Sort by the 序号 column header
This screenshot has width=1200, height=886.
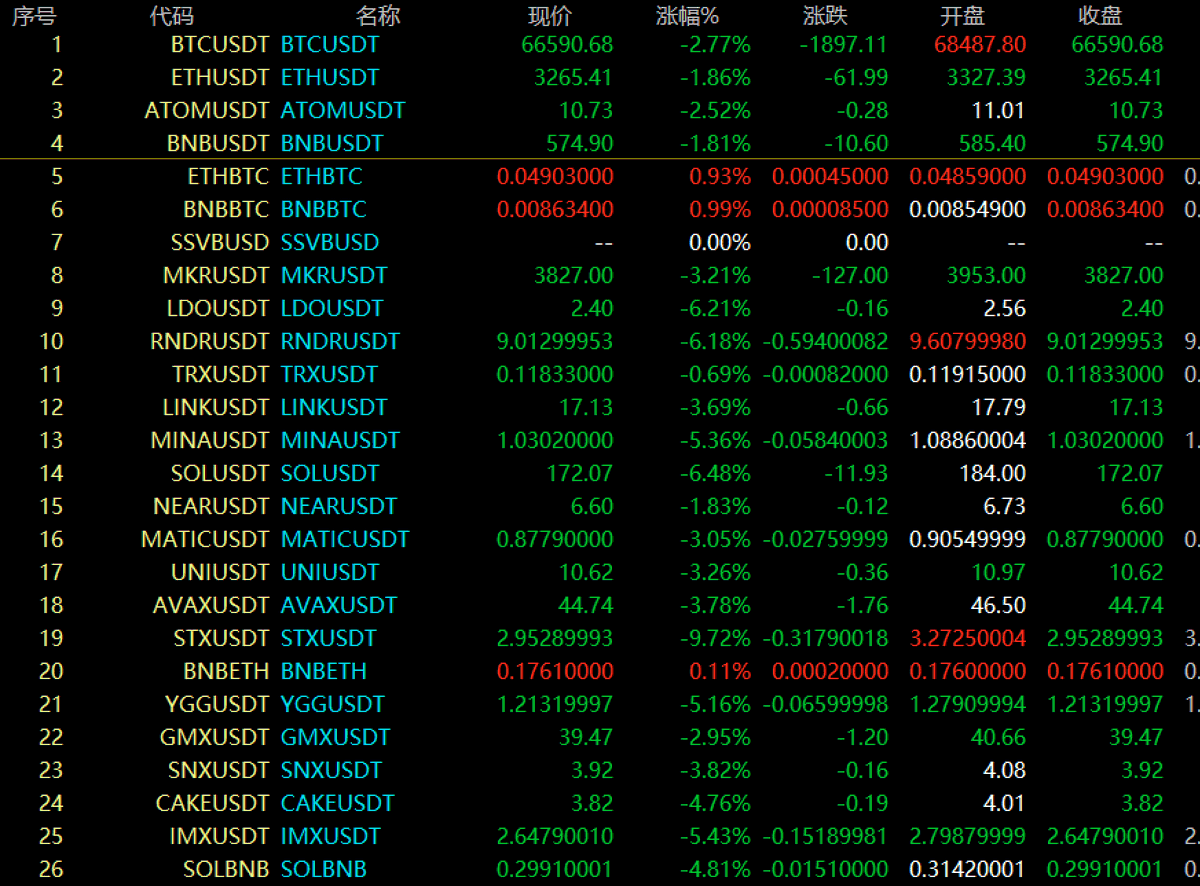(x=33, y=16)
